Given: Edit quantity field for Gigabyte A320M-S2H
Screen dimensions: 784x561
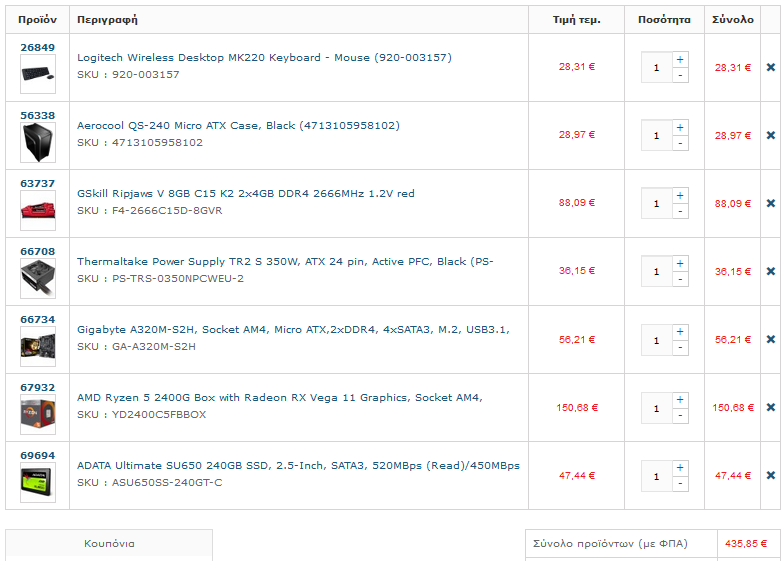Looking at the screenshot, I should coord(656,340).
